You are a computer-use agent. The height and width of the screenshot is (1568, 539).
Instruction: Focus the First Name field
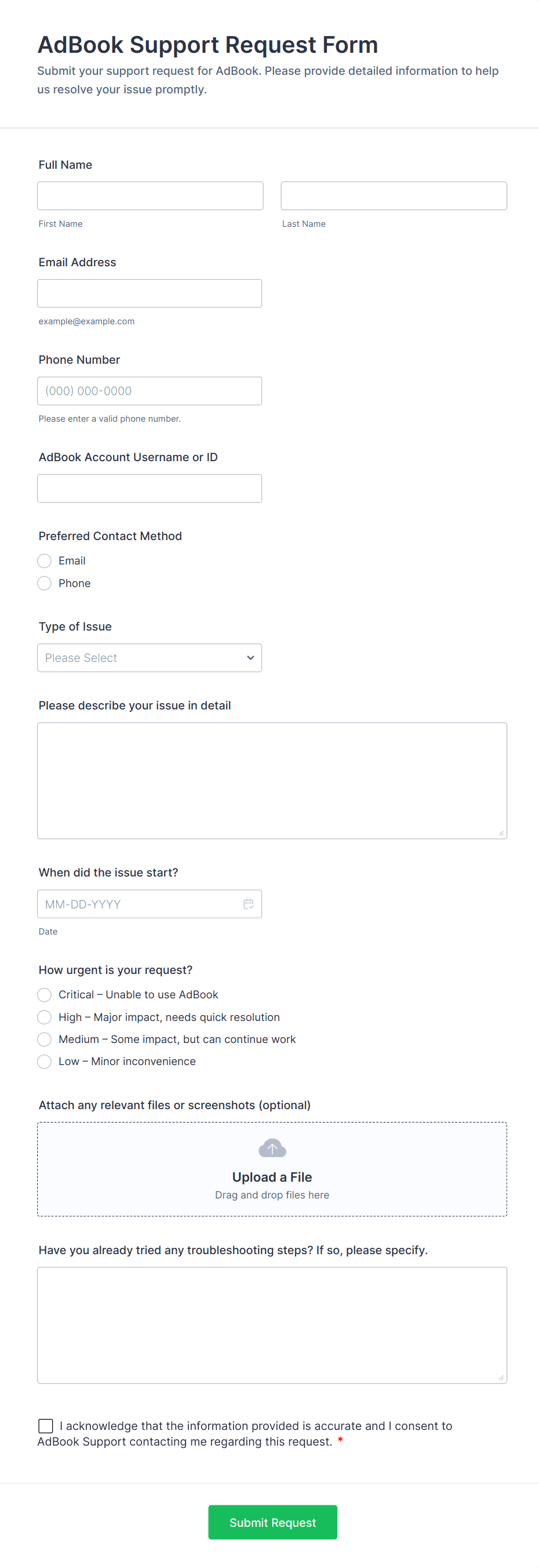pos(150,196)
